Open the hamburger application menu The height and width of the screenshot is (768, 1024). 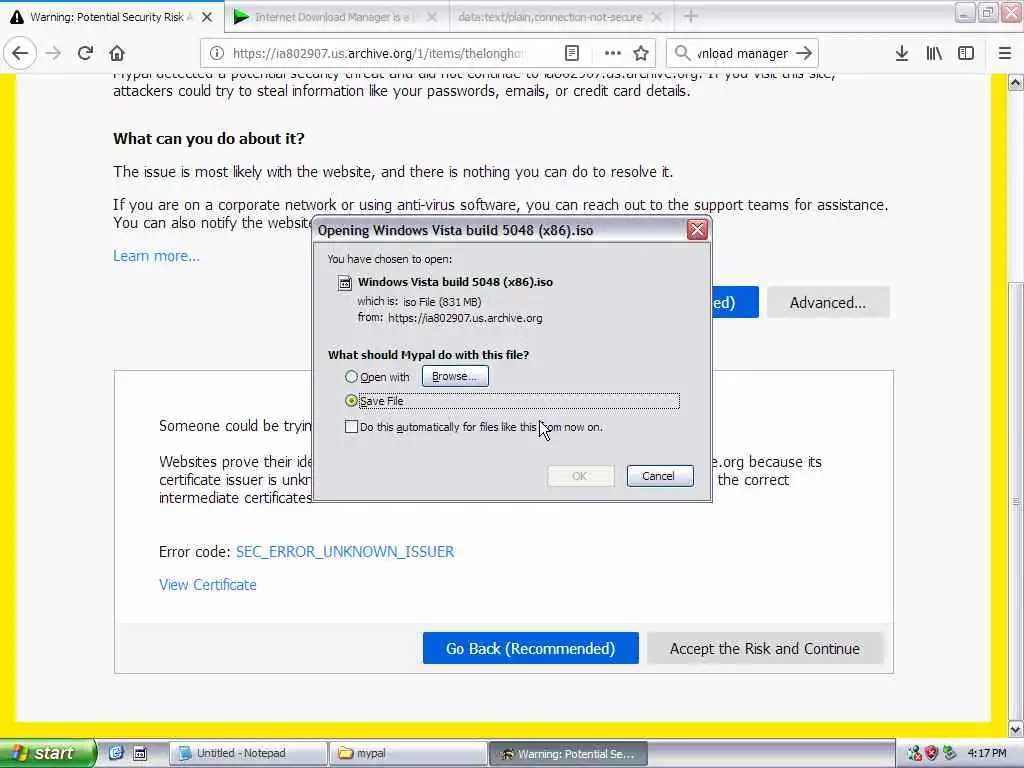pos(1005,53)
